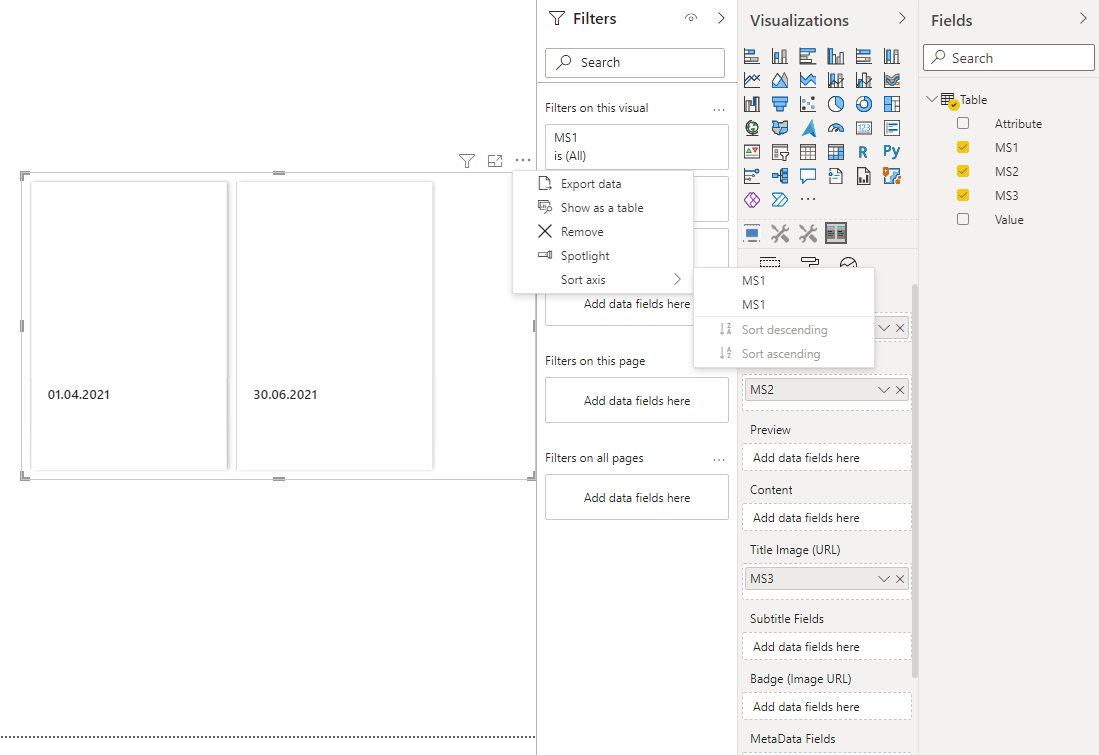Select the waterfall chart visualization
Image resolution: width=1099 pixels, height=755 pixels.
click(751, 104)
